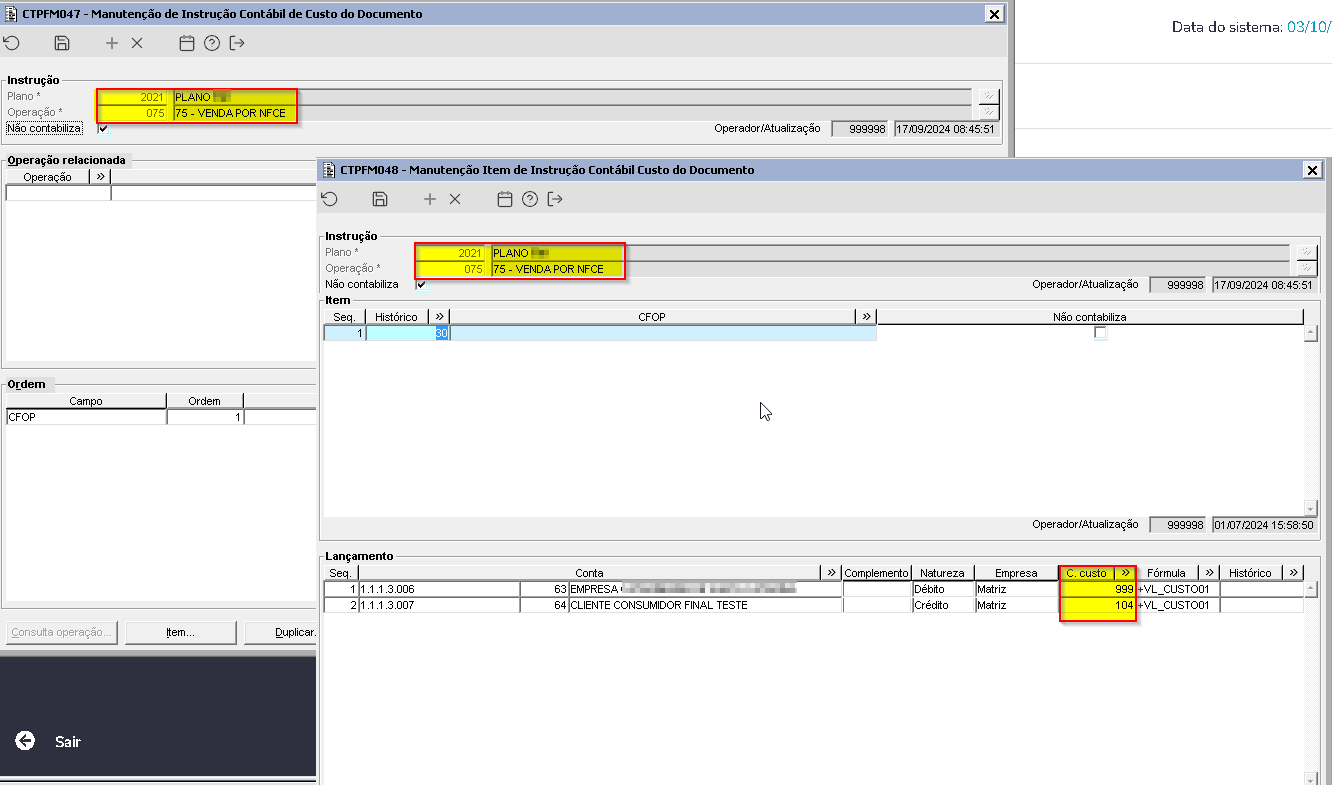
Task: Click the CTPFM048 title bar document icon
Action: coord(329,170)
